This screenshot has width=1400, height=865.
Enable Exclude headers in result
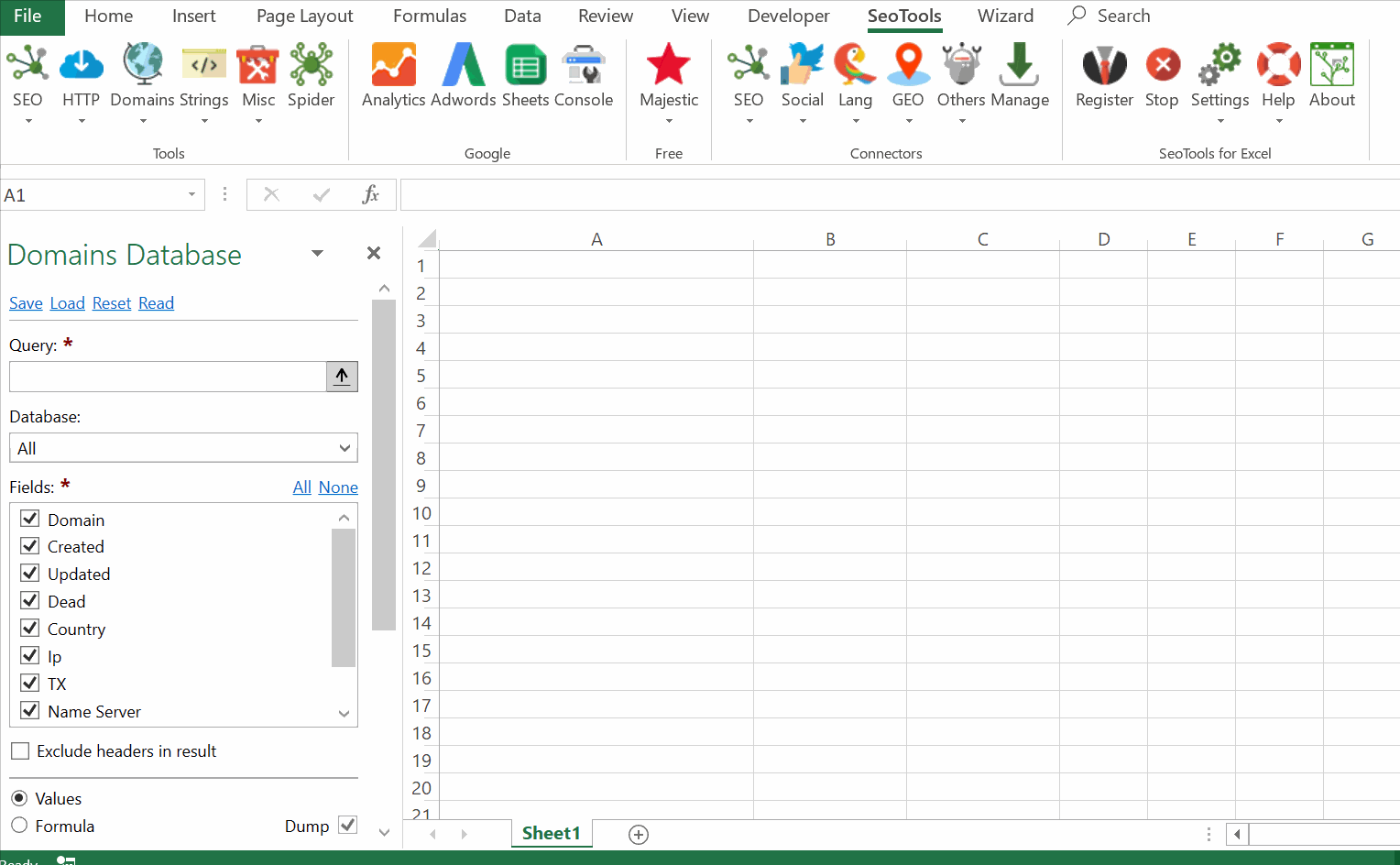click(20, 751)
